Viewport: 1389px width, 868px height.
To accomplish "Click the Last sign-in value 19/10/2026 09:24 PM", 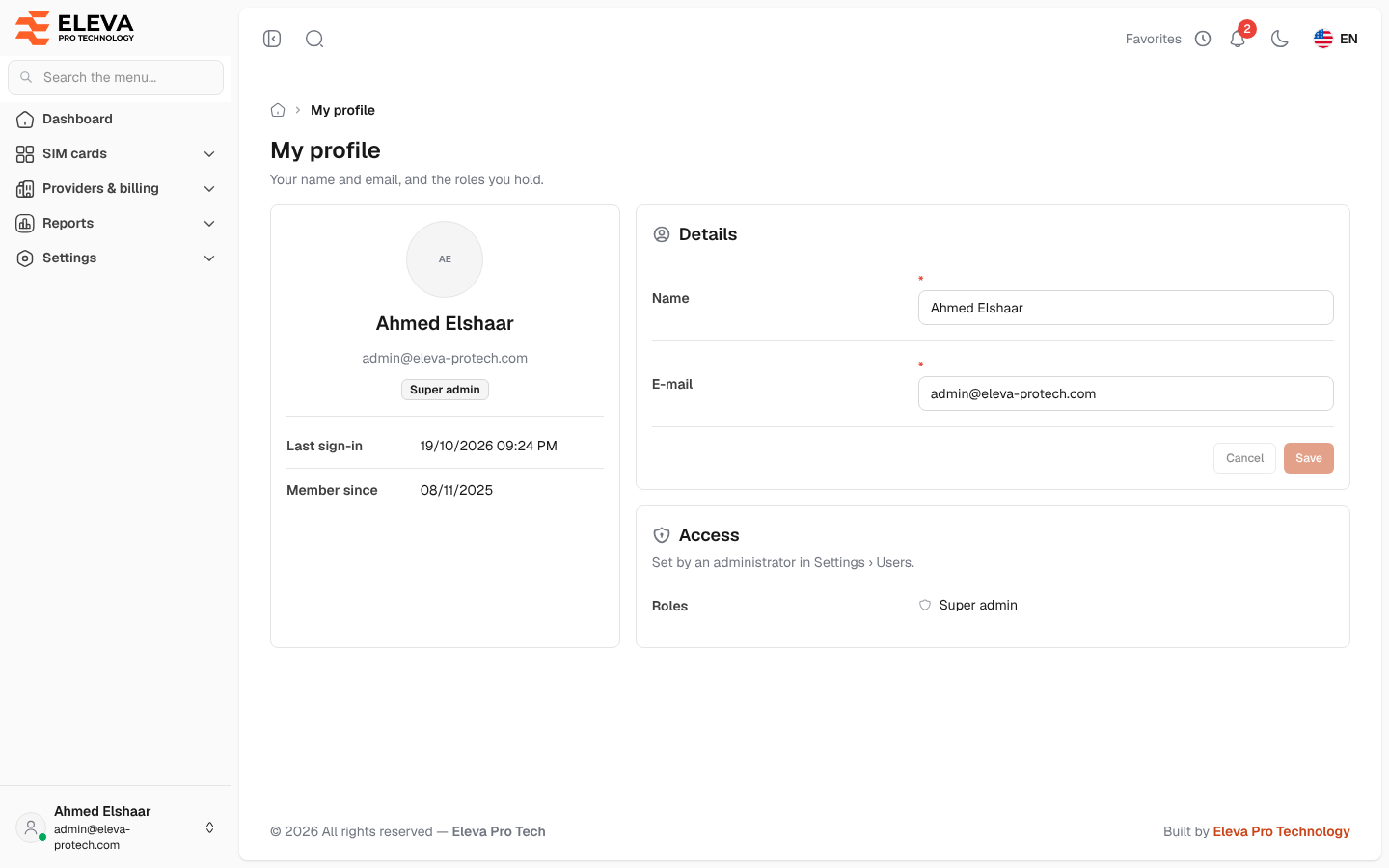I will tap(489, 446).
